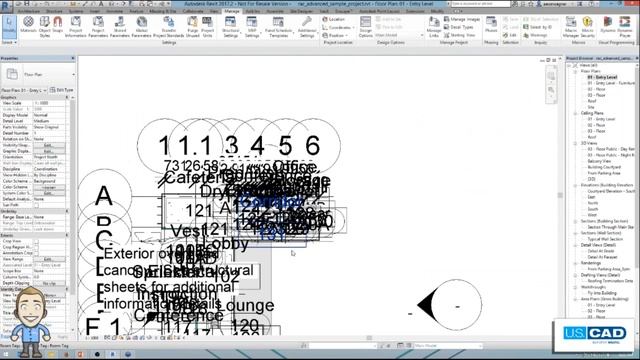640x360 pixels.
Task: Click the Location button
Action: pos(334,19)
